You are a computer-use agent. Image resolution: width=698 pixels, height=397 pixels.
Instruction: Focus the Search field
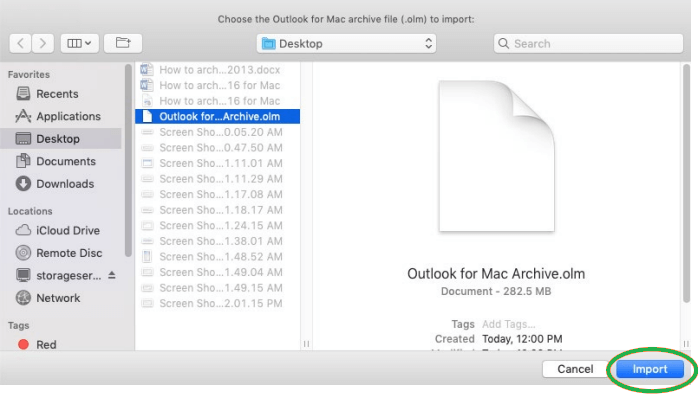588,44
